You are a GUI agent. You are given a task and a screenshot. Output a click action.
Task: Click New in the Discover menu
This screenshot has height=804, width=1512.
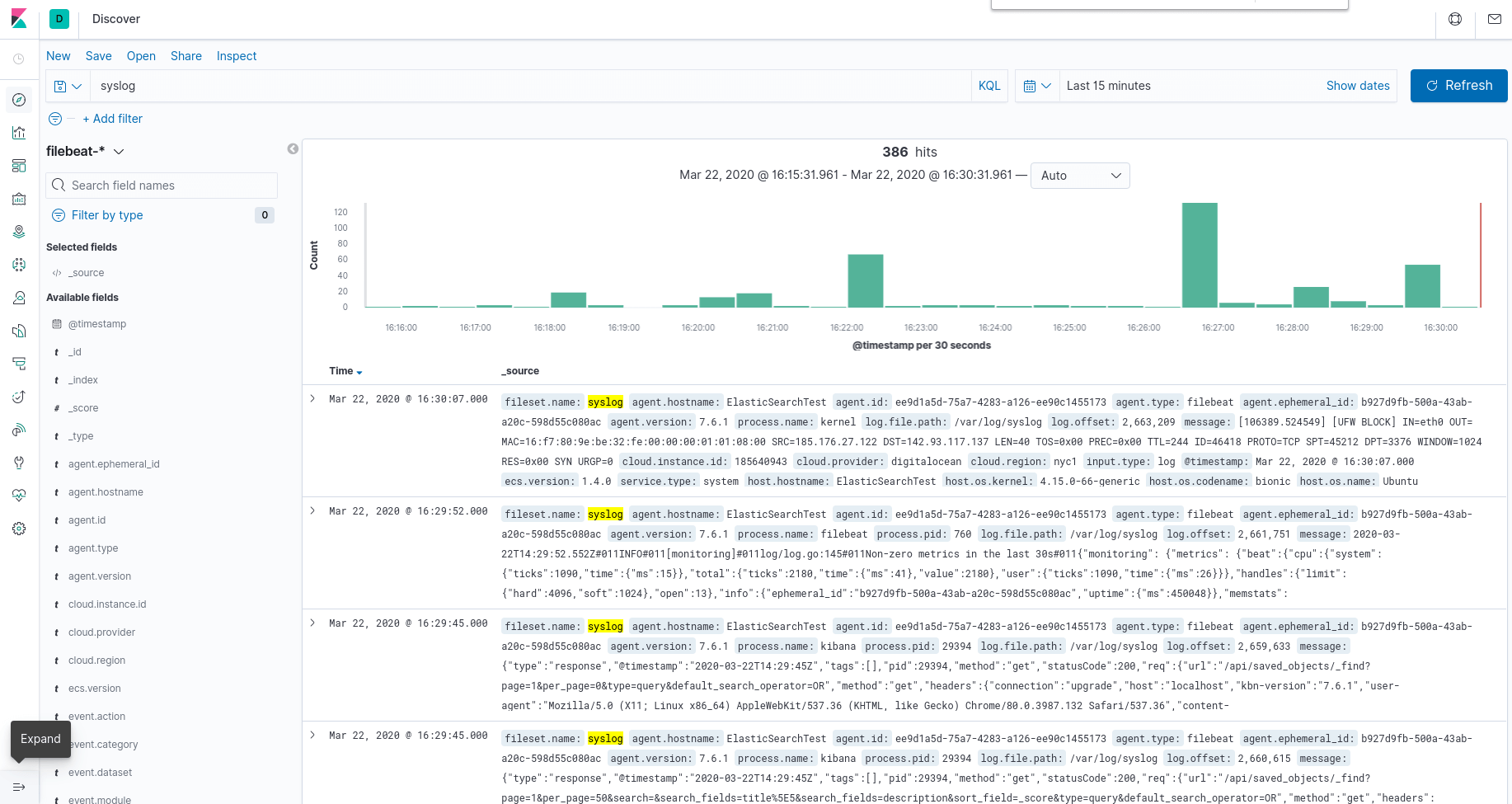click(59, 56)
